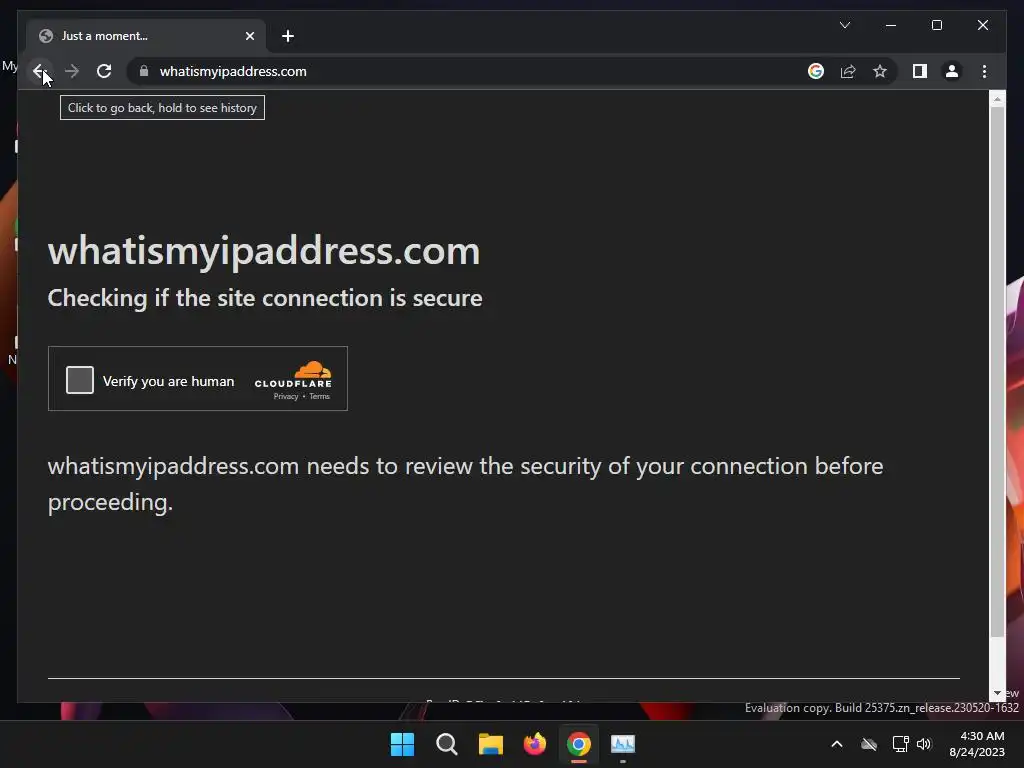Screen dimensions: 1024x768
Task: Open Chrome's three-dot menu
Action: click(x=984, y=71)
